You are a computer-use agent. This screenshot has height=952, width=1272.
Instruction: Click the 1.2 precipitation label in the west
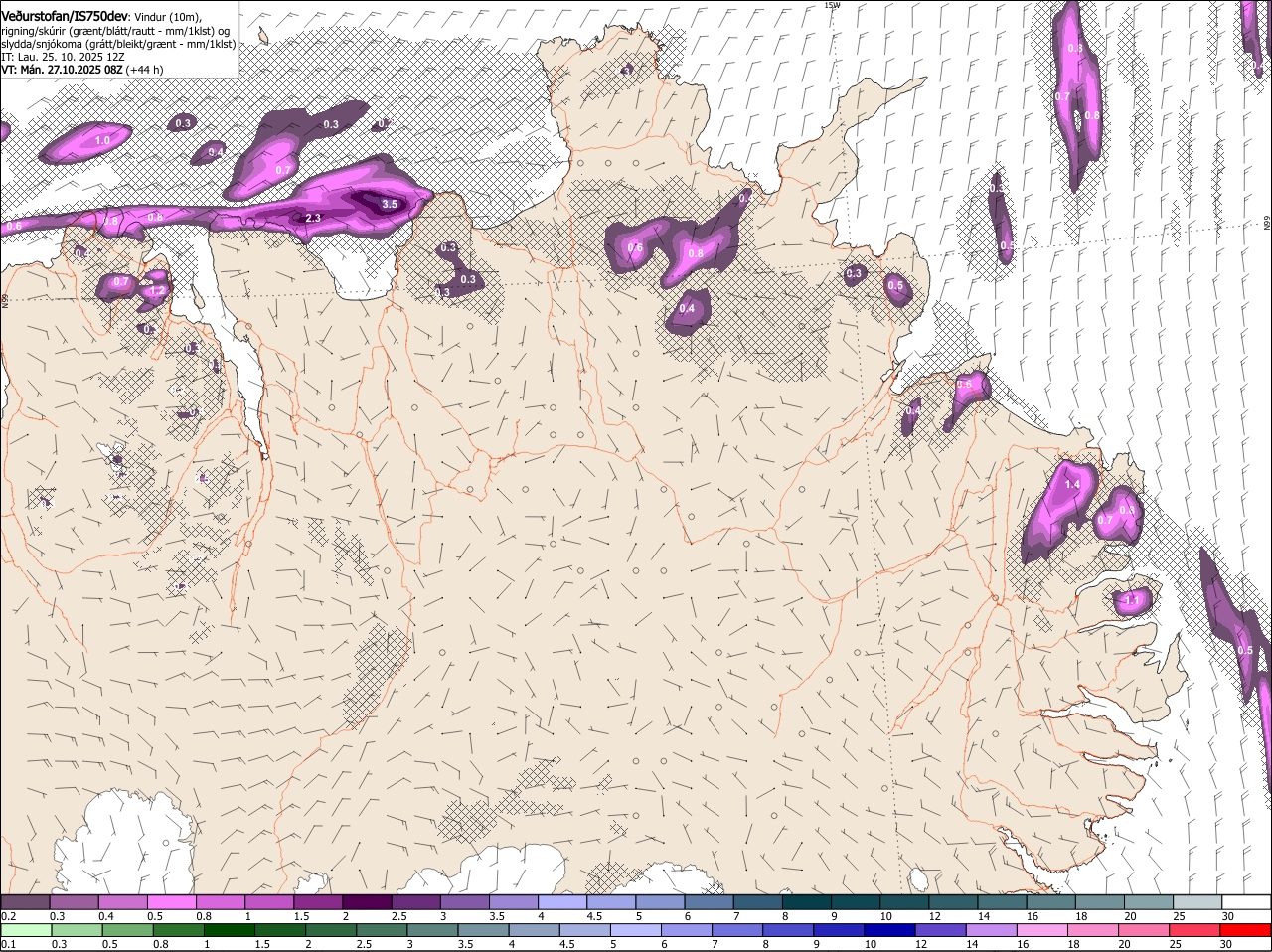(157, 291)
